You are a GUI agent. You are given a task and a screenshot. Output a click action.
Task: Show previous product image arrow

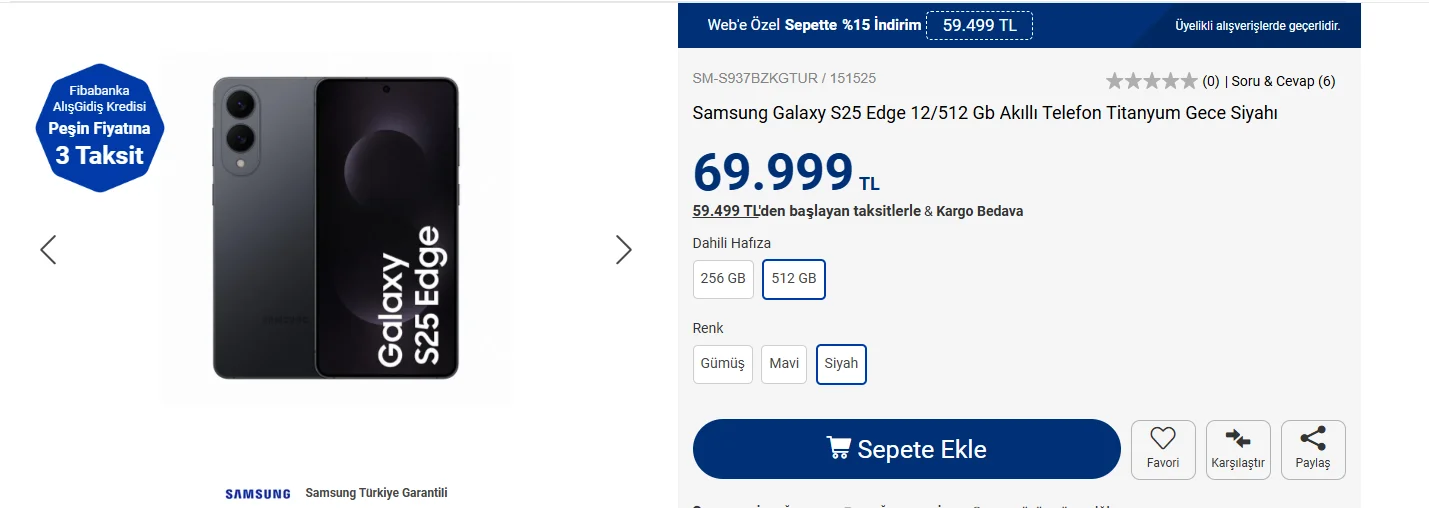(x=48, y=250)
